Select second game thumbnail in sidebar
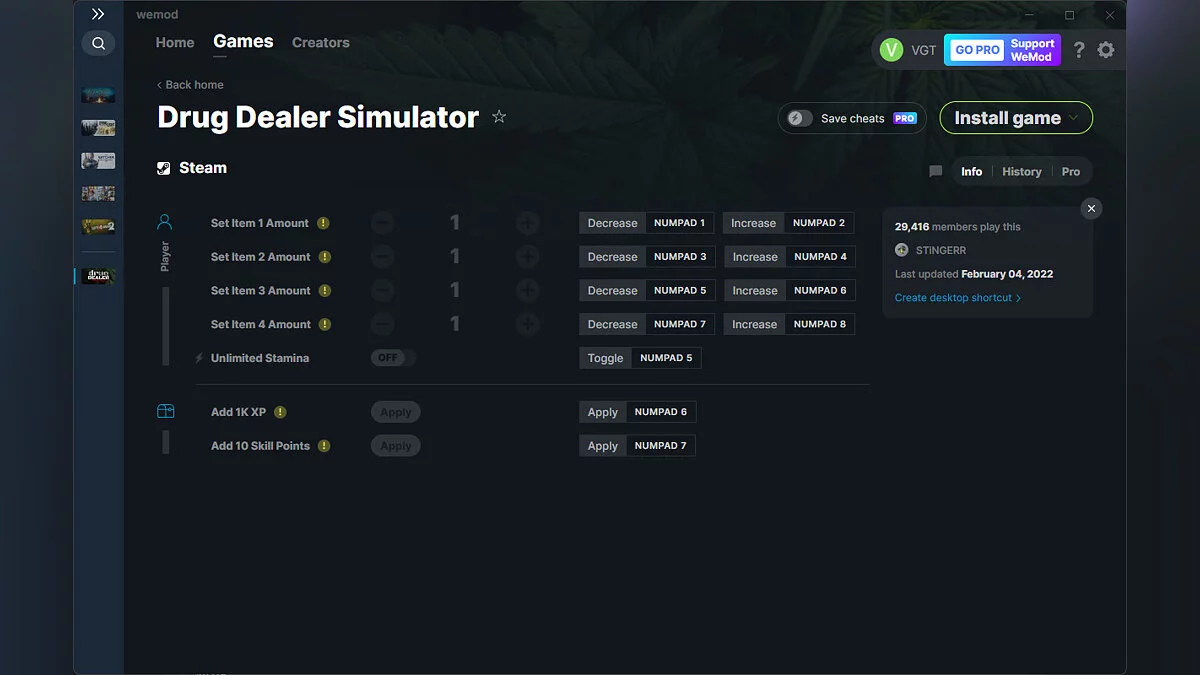 (x=98, y=128)
